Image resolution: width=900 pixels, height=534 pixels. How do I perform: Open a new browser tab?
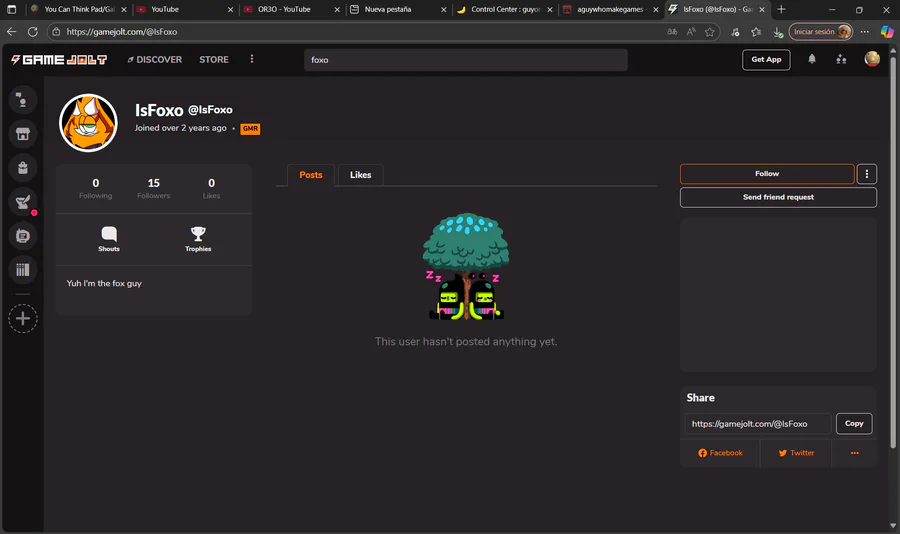pos(781,9)
